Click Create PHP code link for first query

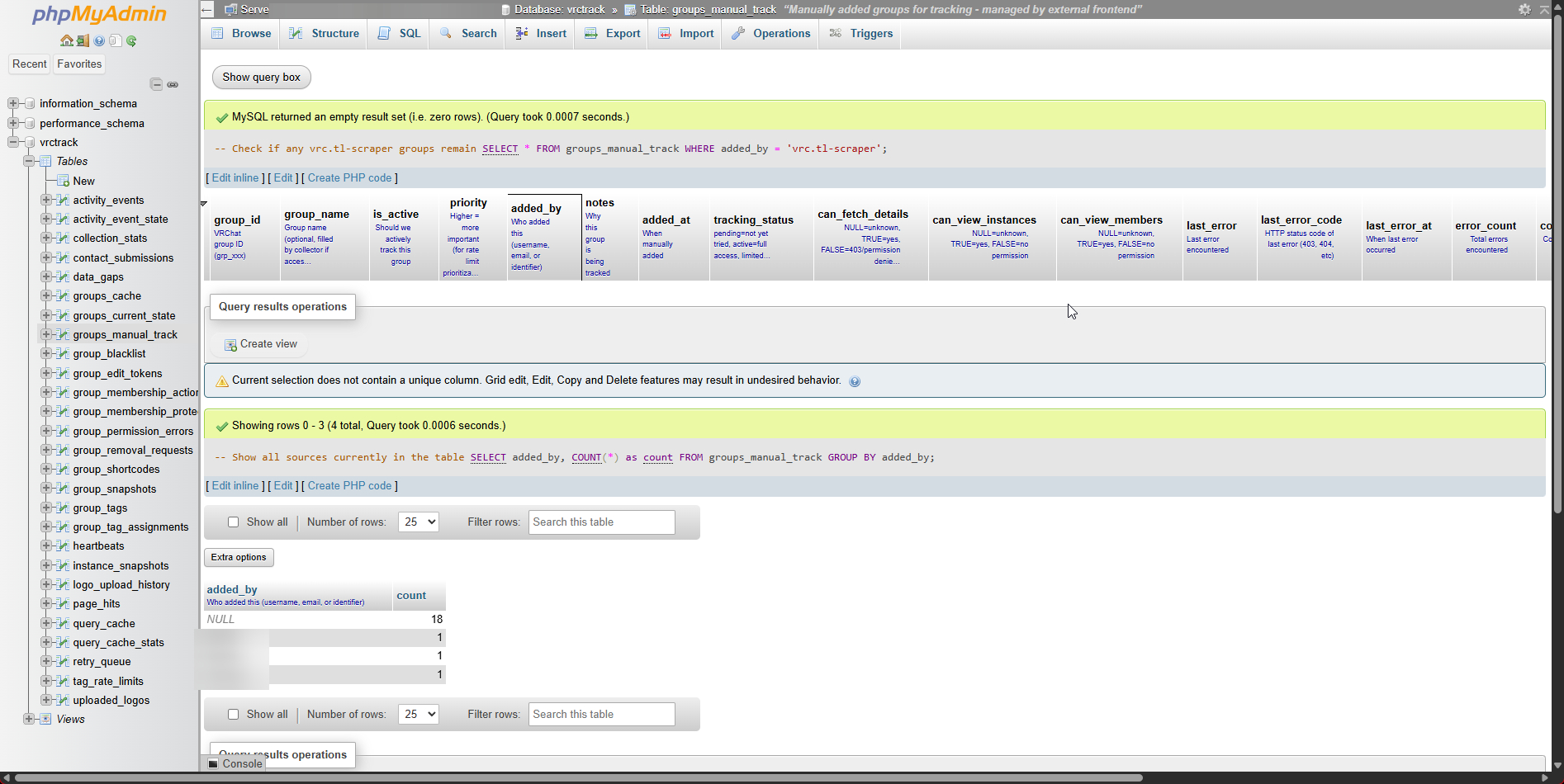pos(349,178)
